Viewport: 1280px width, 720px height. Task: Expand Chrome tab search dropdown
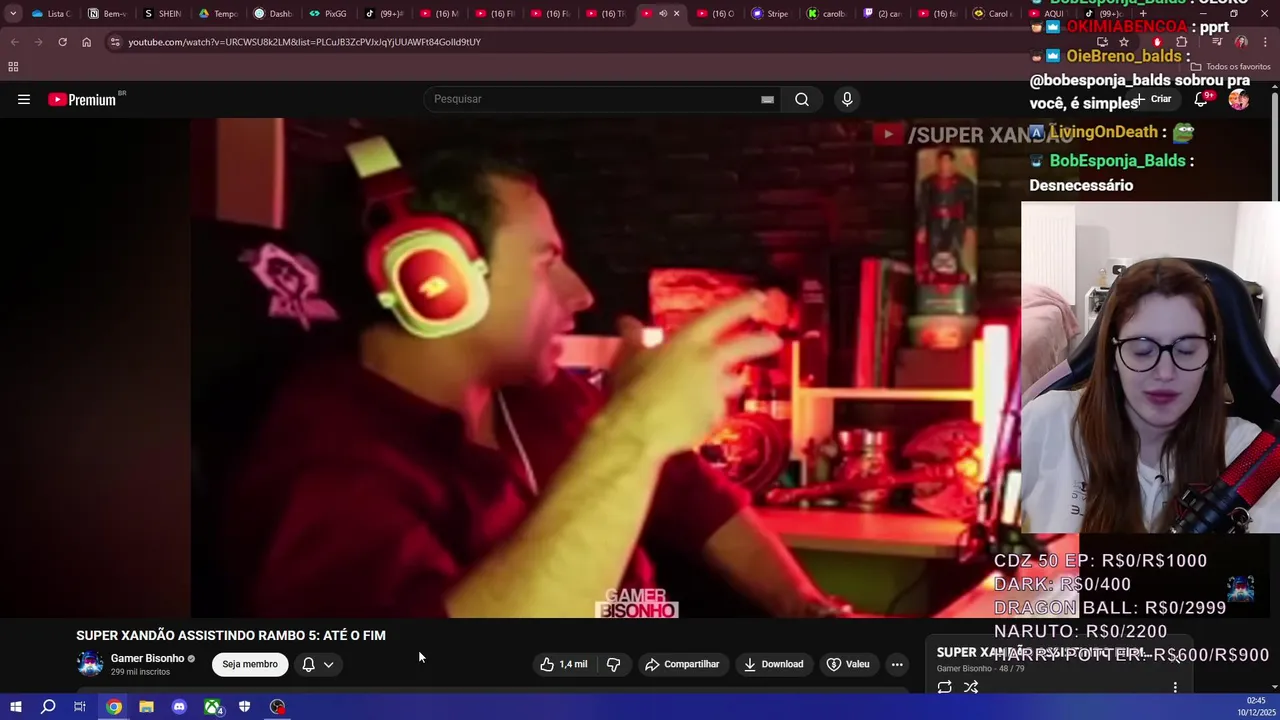[13, 14]
